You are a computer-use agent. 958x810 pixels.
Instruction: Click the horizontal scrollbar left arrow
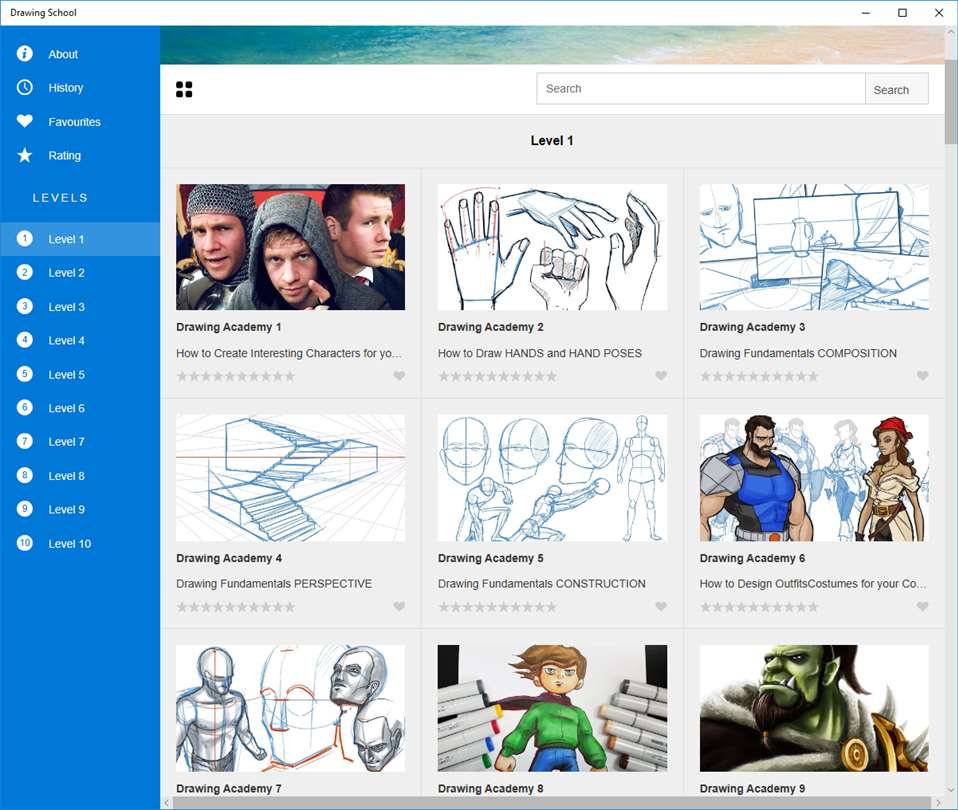pyautogui.click(x=166, y=803)
